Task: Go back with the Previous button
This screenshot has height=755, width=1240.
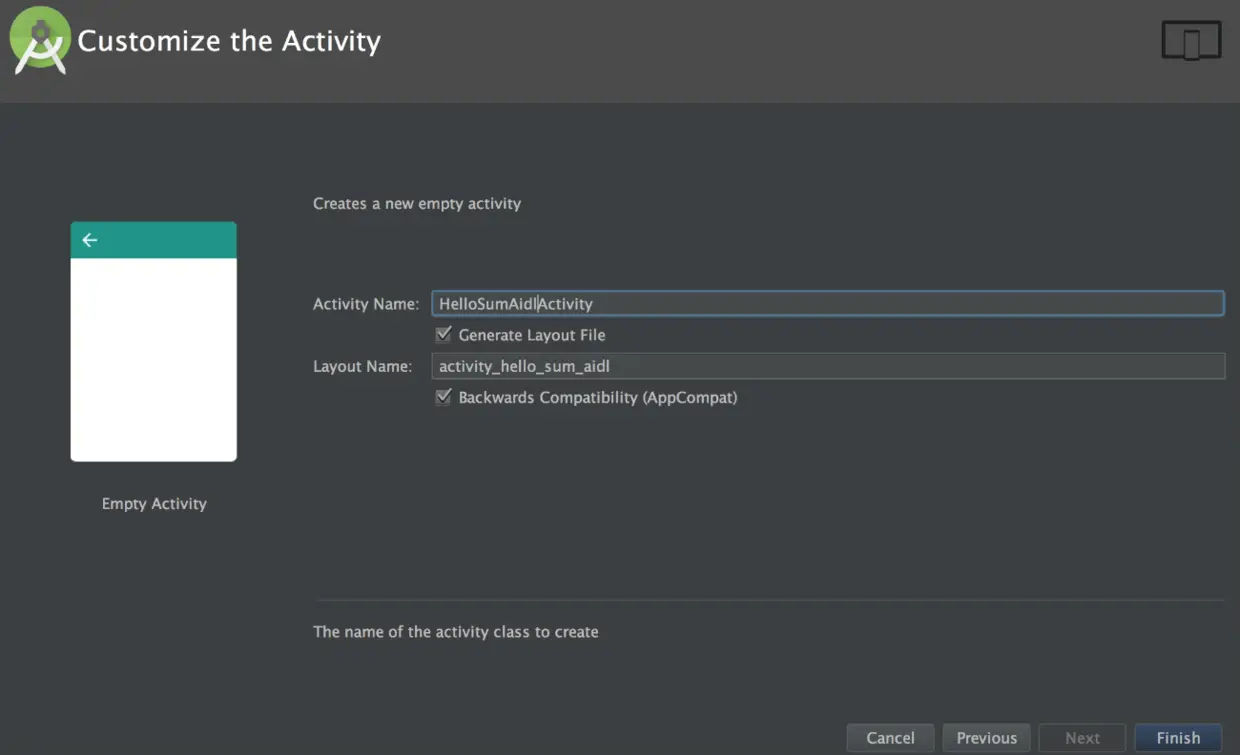Action: (x=986, y=738)
